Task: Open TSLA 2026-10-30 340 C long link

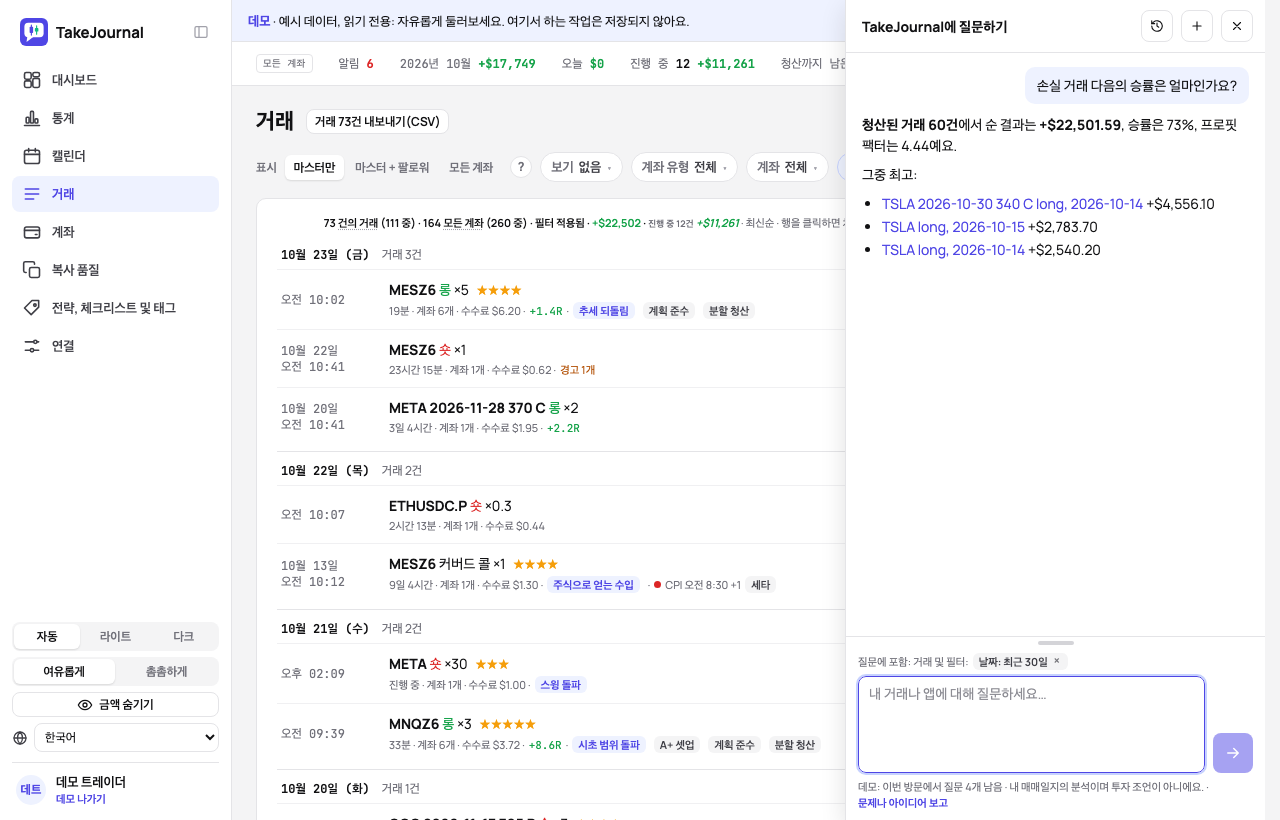Action: point(1012,204)
